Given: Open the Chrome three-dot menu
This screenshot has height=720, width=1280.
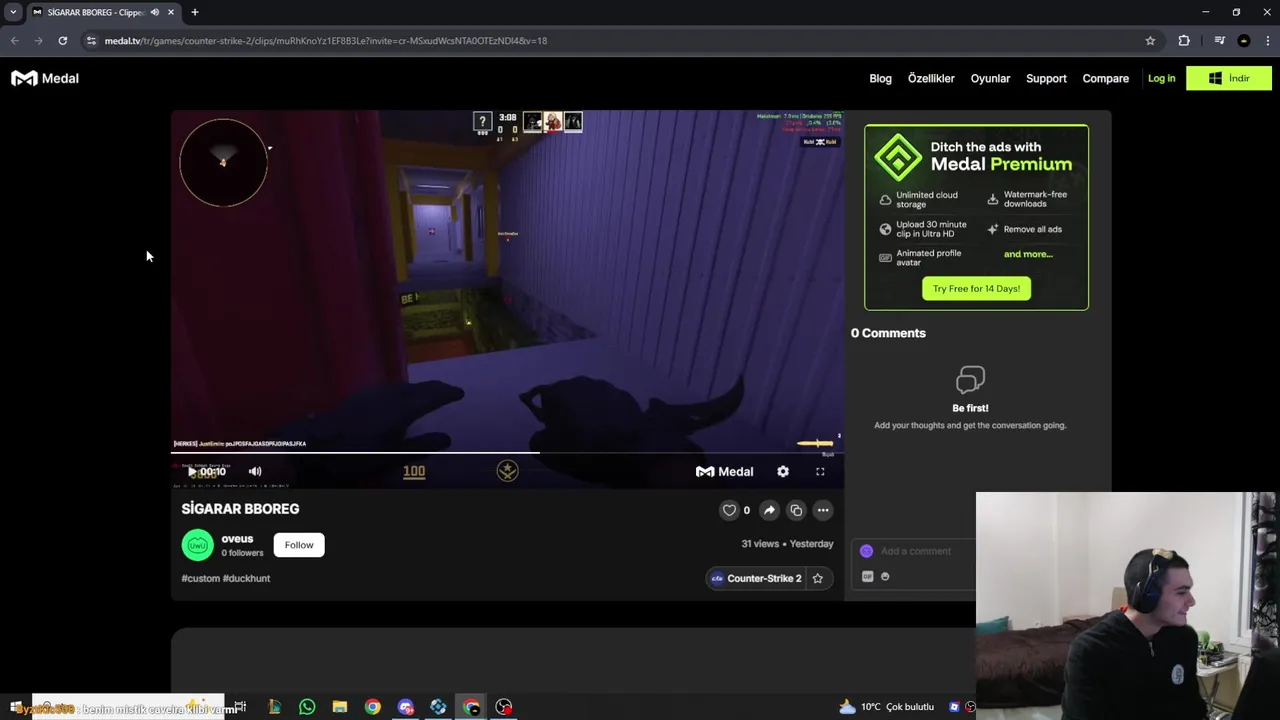Looking at the screenshot, I should pyautogui.click(x=1267, y=41).
